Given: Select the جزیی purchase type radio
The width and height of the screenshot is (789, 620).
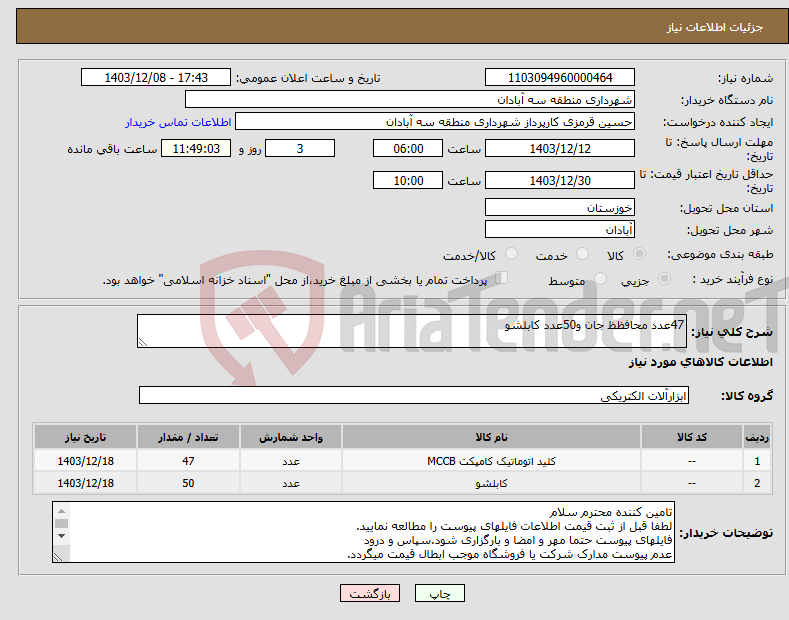Looking at the screenshot, I should 664,278.
